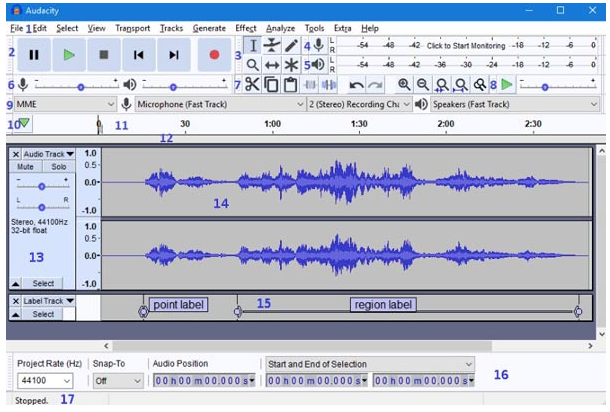Paste with the clipboard icon
This screenshot has width=610, height=412.
click(290, 84)
